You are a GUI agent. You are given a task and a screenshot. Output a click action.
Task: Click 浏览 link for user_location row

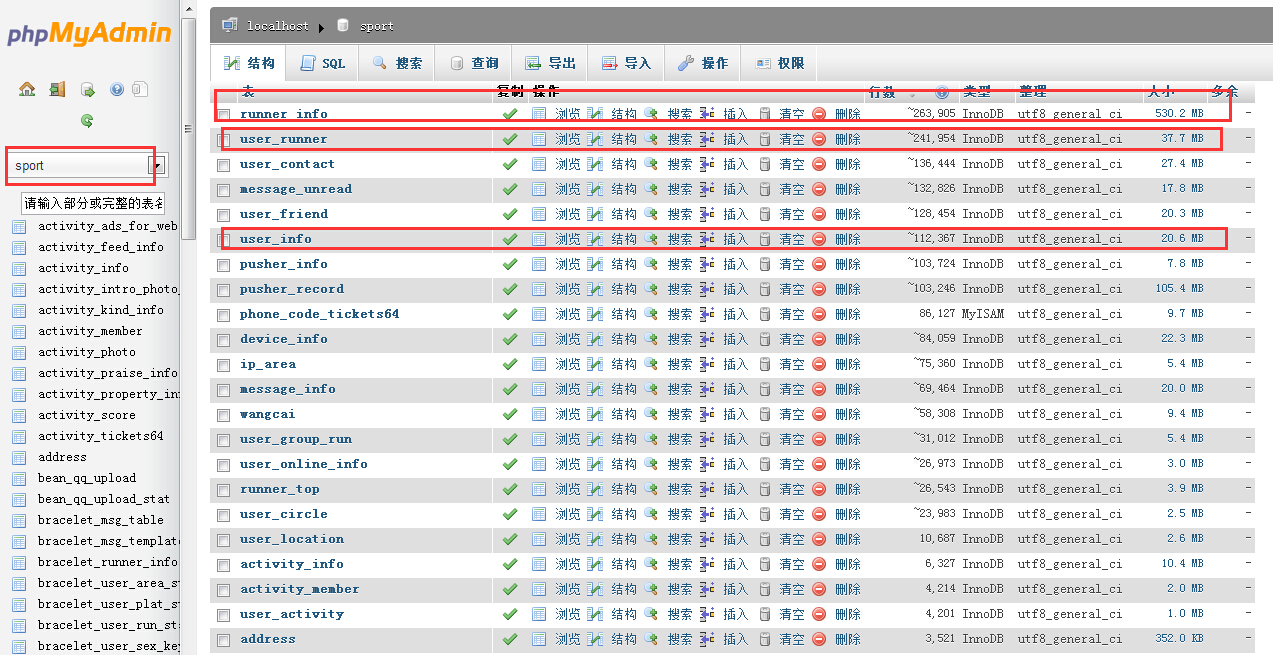567,539
